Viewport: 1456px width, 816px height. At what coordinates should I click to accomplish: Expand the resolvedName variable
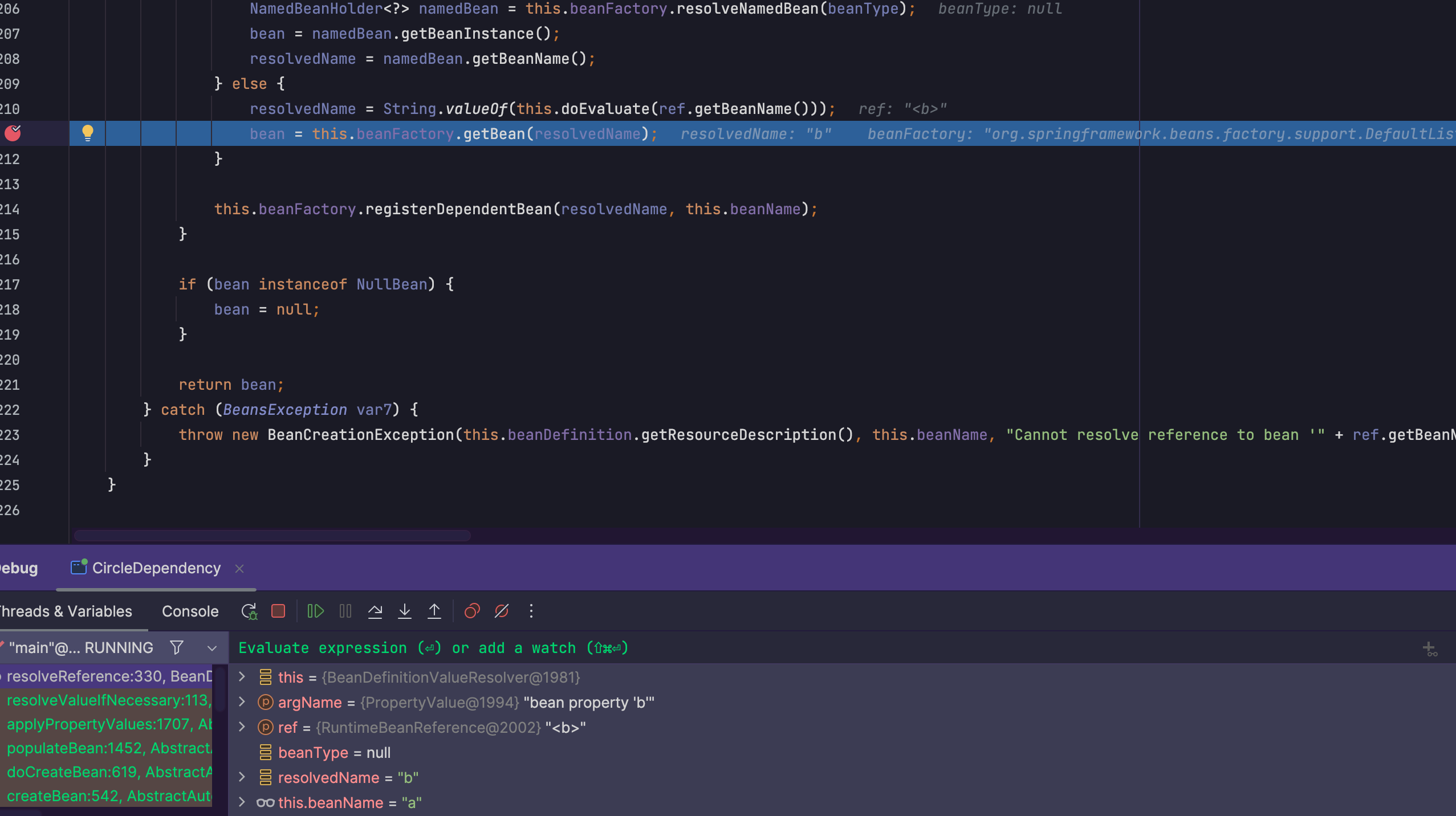pos(242,777)
